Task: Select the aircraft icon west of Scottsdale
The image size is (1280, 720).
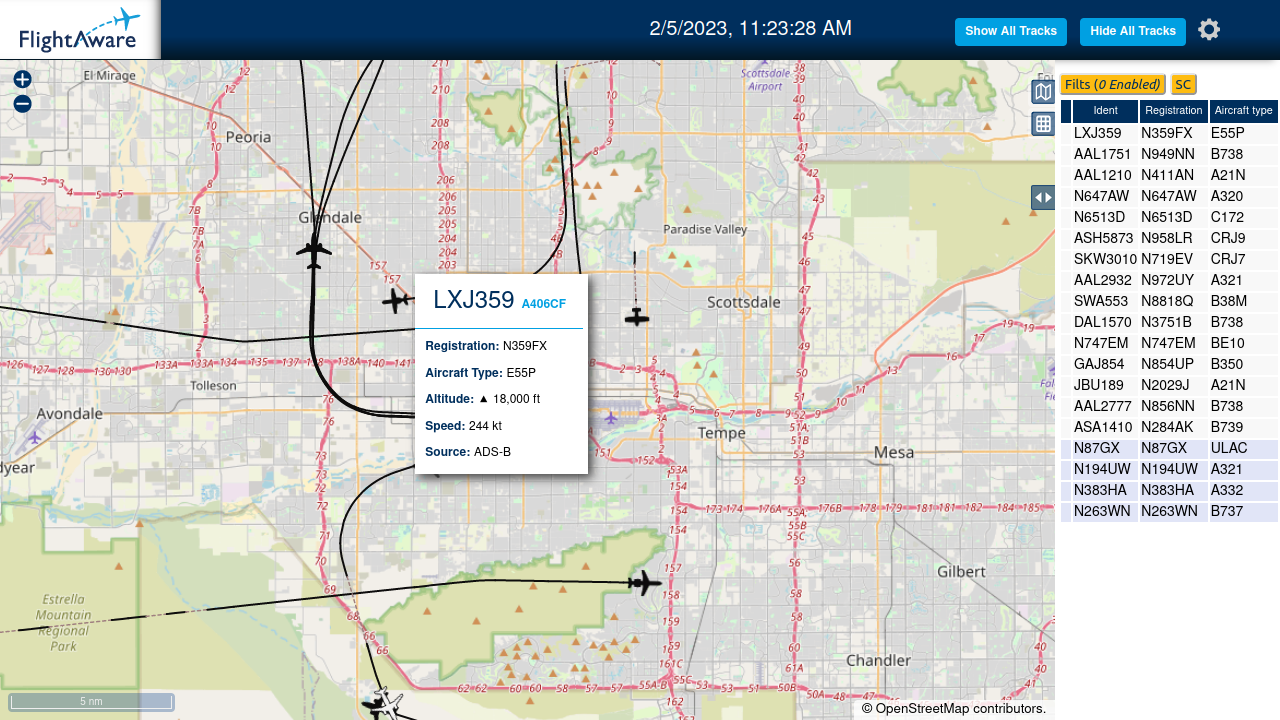Action: (637, 317)
